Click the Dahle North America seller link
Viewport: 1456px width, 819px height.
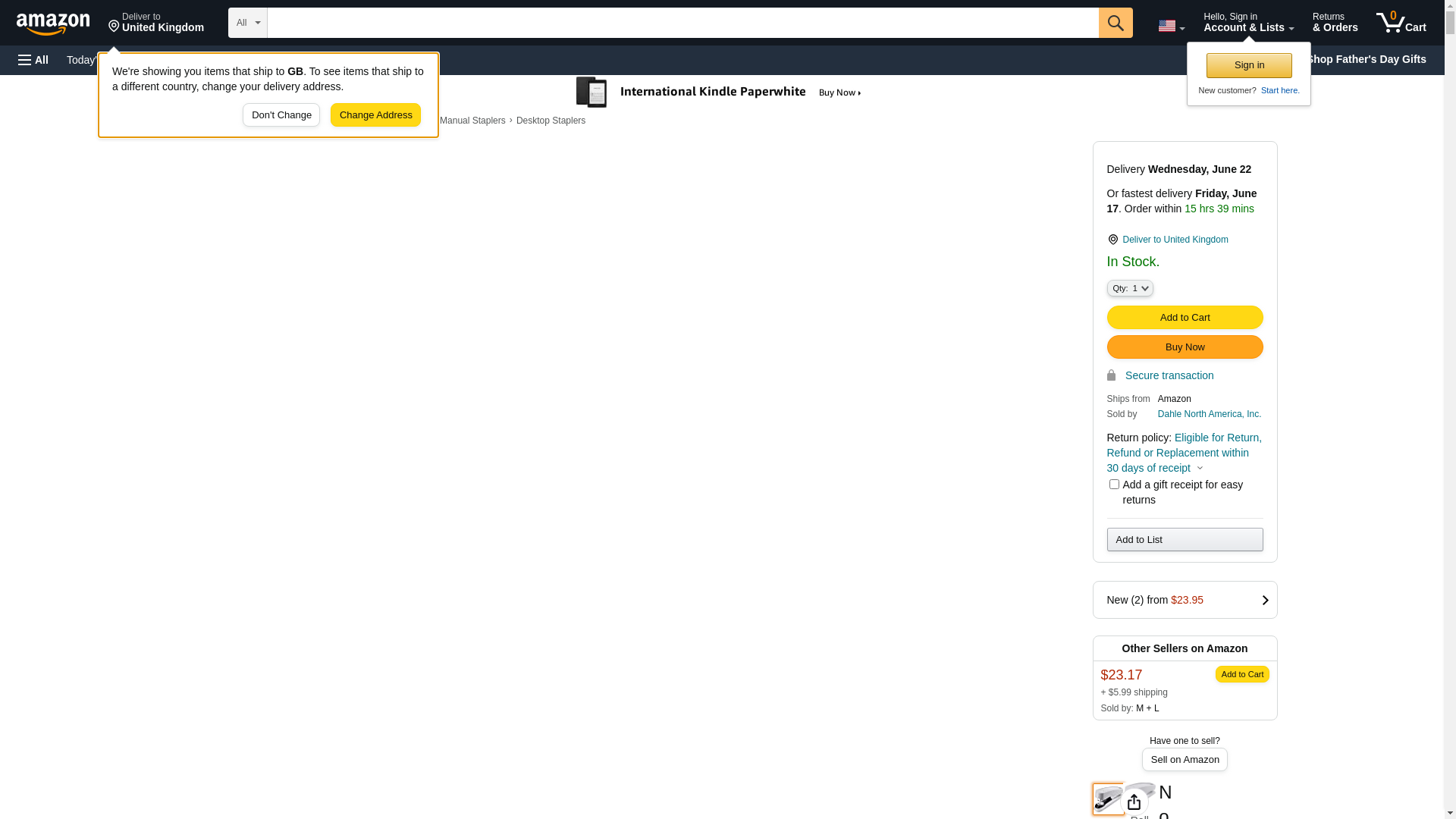tap(1209, 414)
